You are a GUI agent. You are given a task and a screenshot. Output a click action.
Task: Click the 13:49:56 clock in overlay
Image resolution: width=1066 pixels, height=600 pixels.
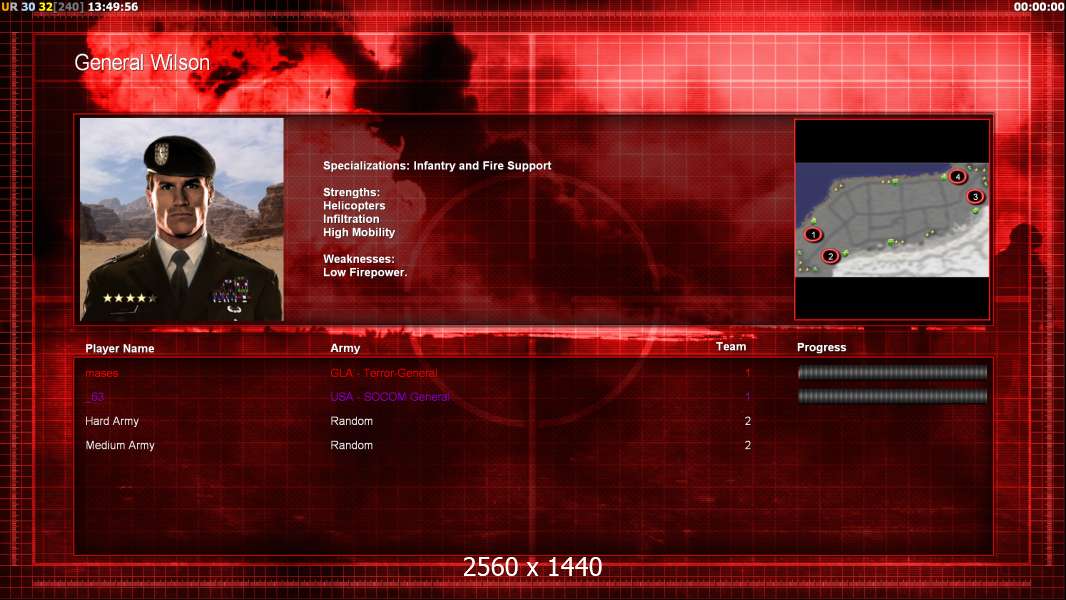[x=113, y=7]
